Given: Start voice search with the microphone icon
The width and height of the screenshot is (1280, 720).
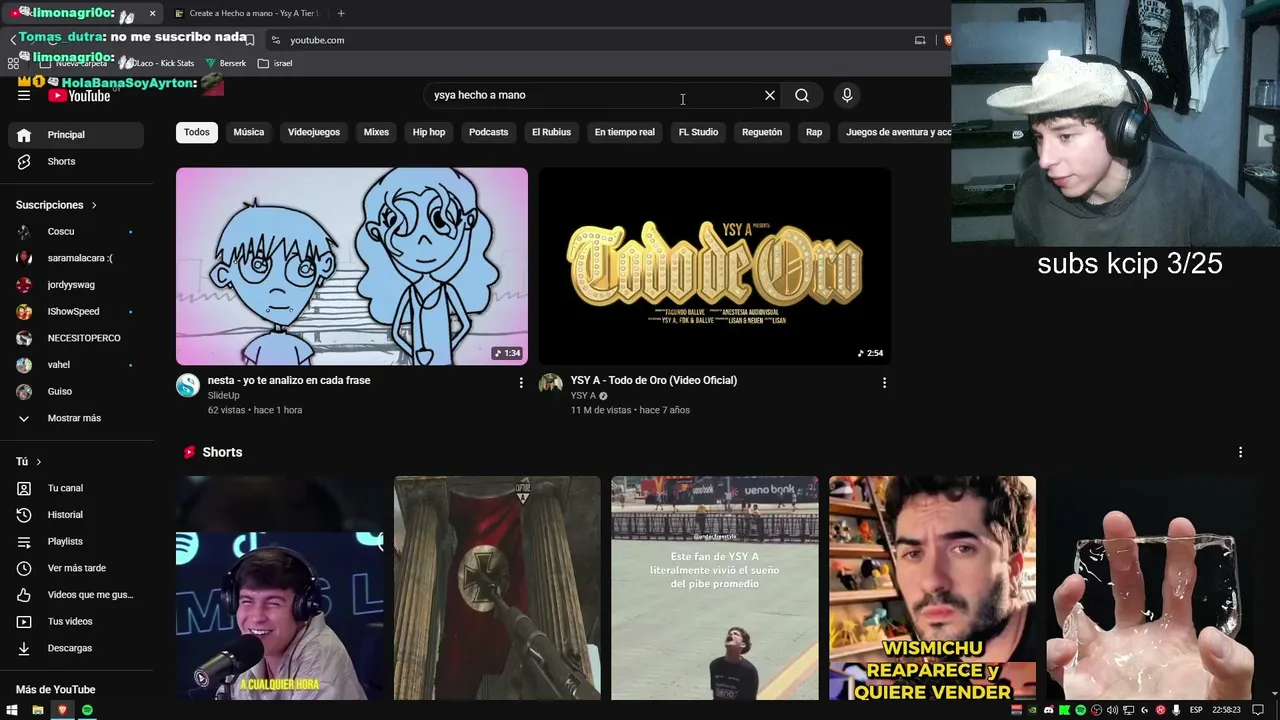Looking at the screenshot, I should click(847, 95).
